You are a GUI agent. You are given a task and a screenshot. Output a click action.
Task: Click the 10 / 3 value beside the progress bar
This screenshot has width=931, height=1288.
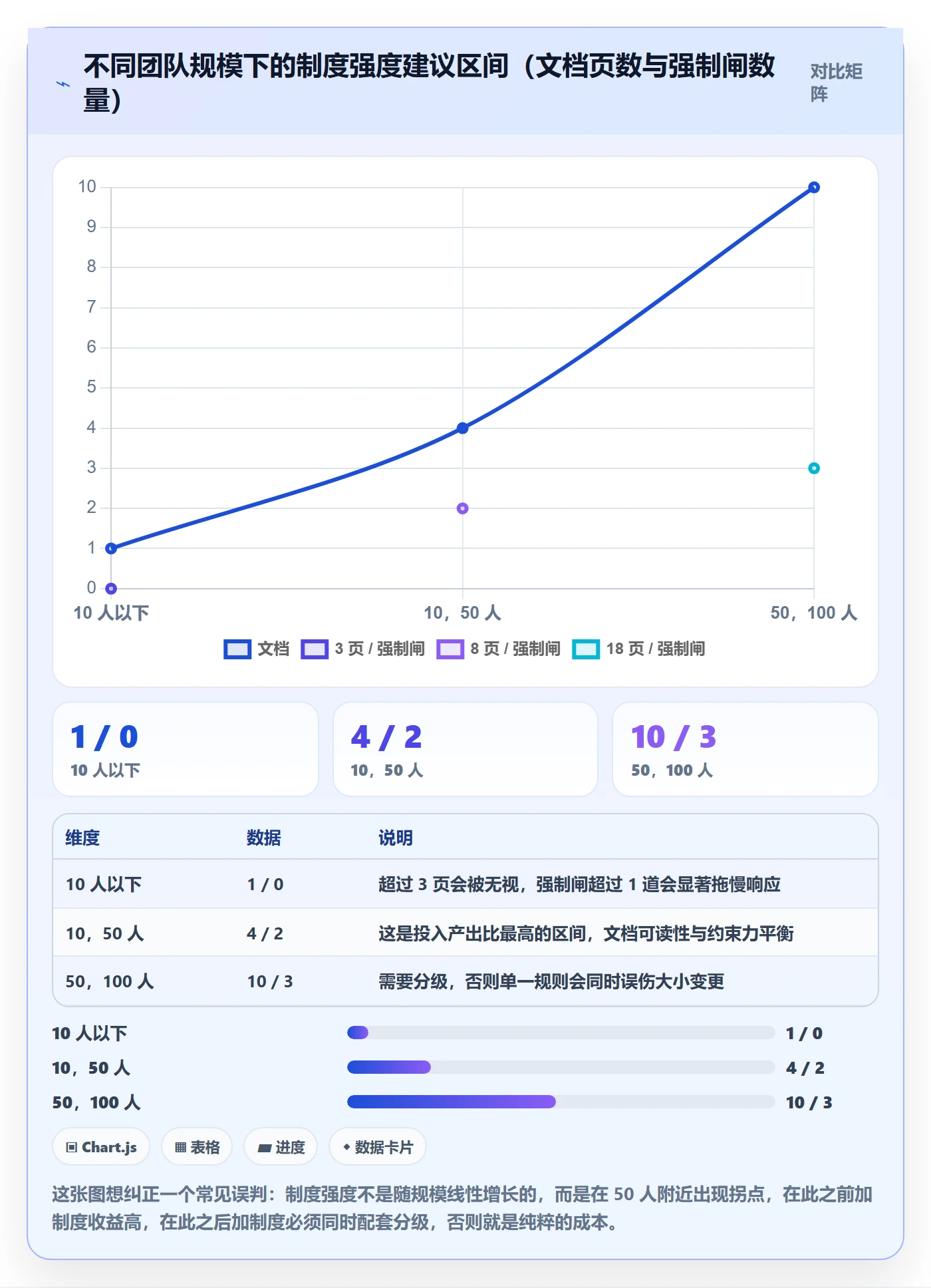tap(809, 1102)
